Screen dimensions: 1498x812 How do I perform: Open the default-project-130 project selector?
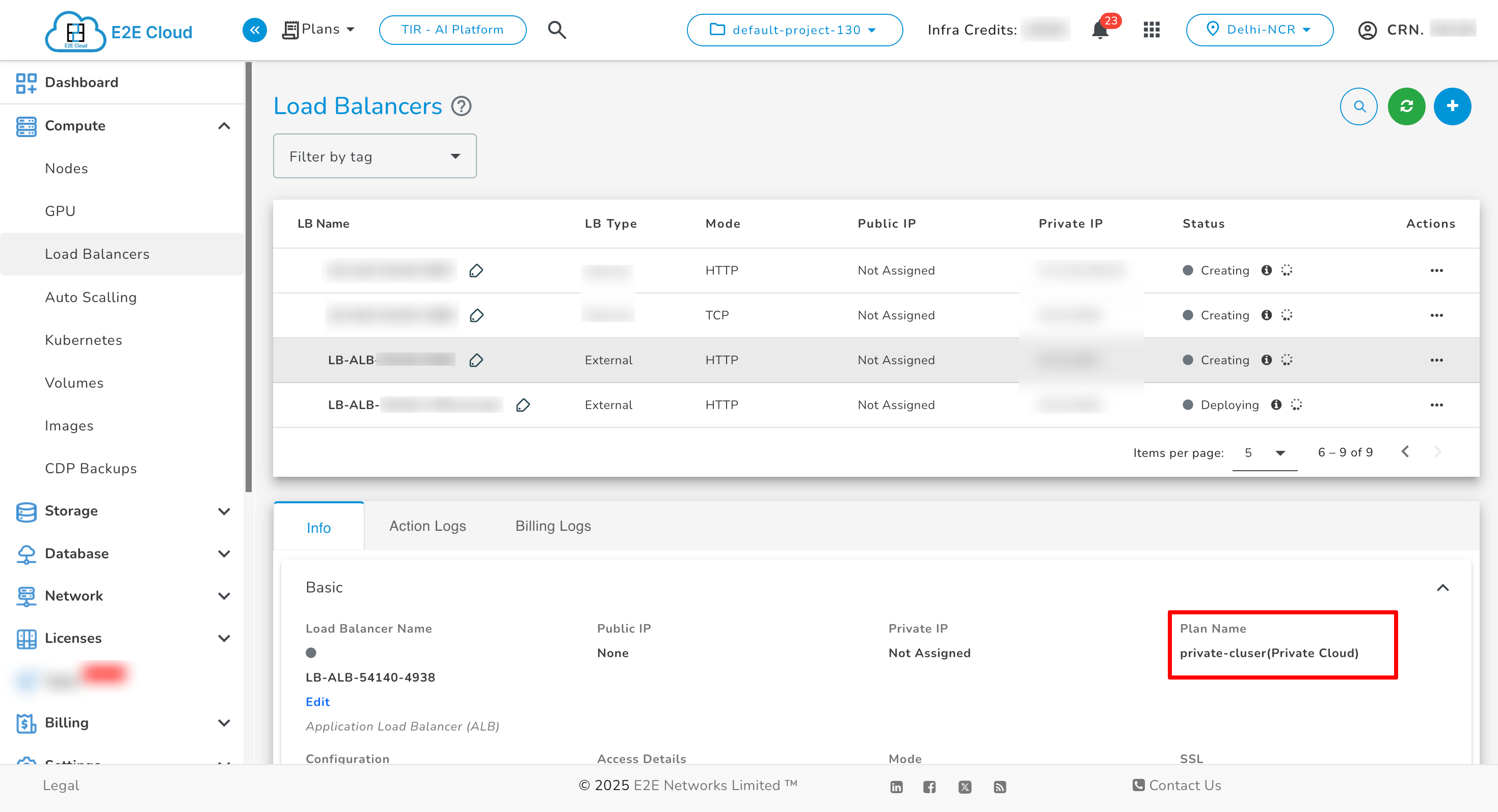(x=794, y=30)
